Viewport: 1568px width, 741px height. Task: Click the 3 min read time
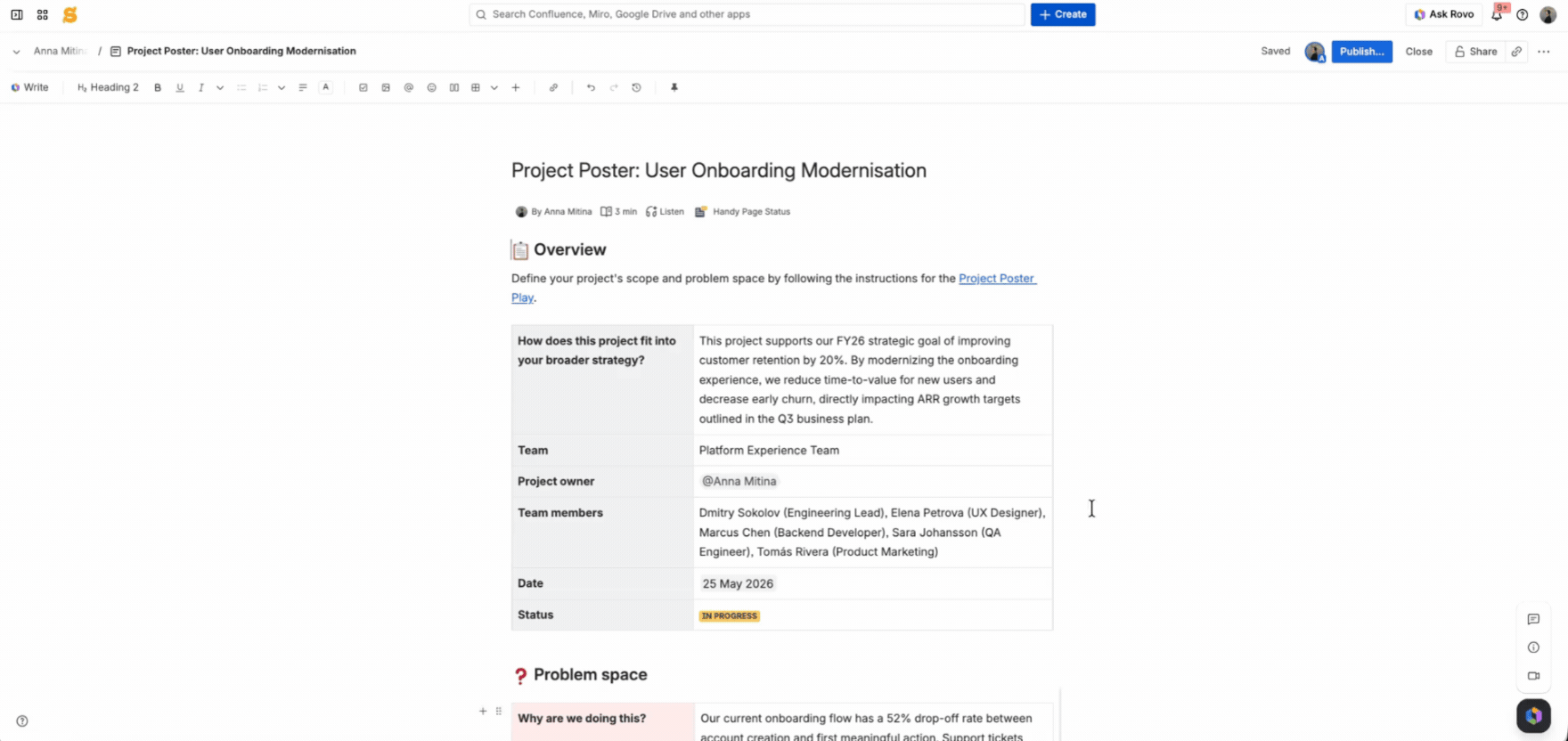tap(619, 212)
